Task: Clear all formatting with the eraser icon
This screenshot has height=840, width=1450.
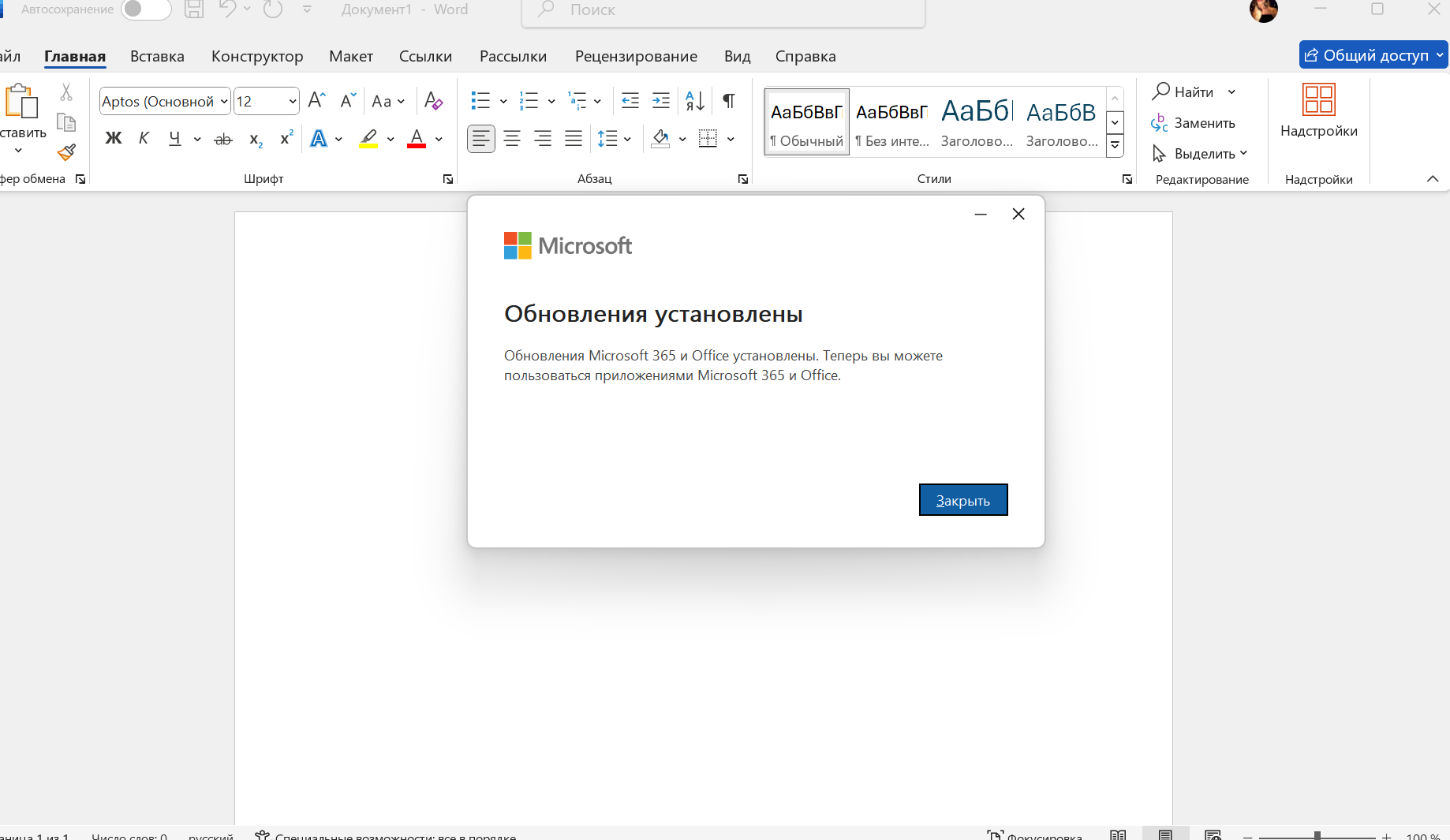Action: coord(433,100)
